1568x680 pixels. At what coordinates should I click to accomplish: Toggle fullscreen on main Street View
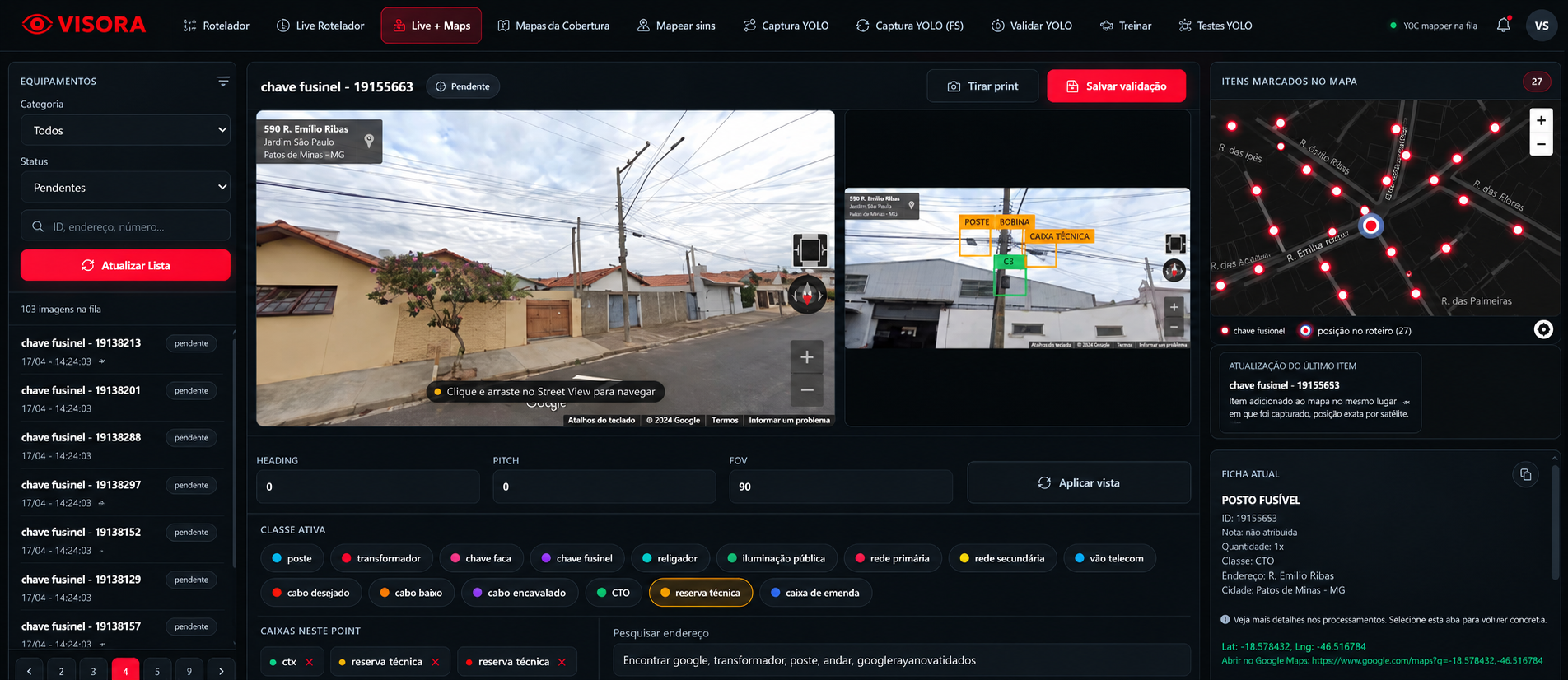pyautogui.click(x=810, y=249)
